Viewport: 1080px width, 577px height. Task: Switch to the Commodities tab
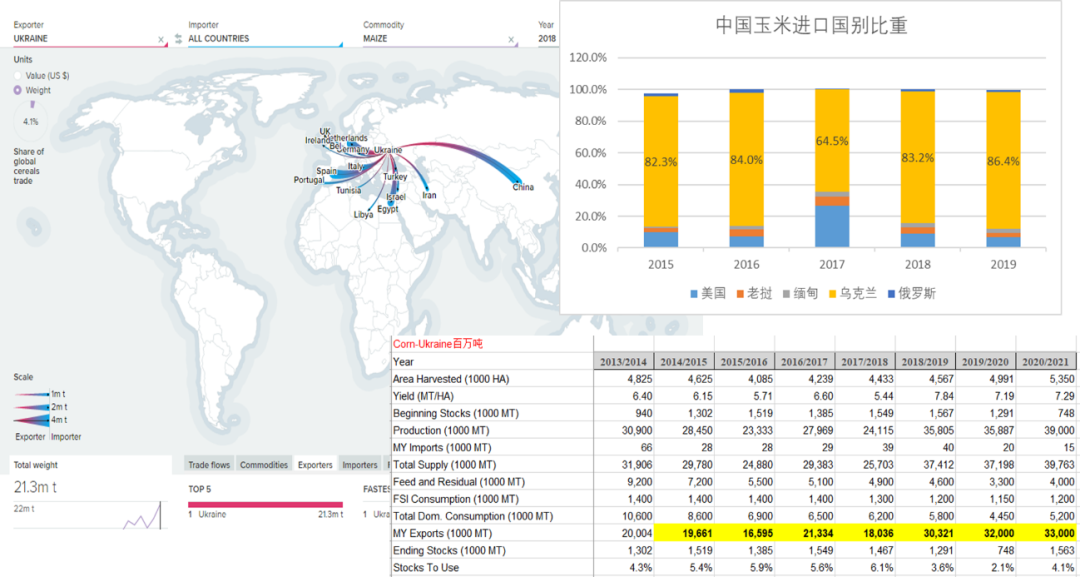click(x=264, y=465)
